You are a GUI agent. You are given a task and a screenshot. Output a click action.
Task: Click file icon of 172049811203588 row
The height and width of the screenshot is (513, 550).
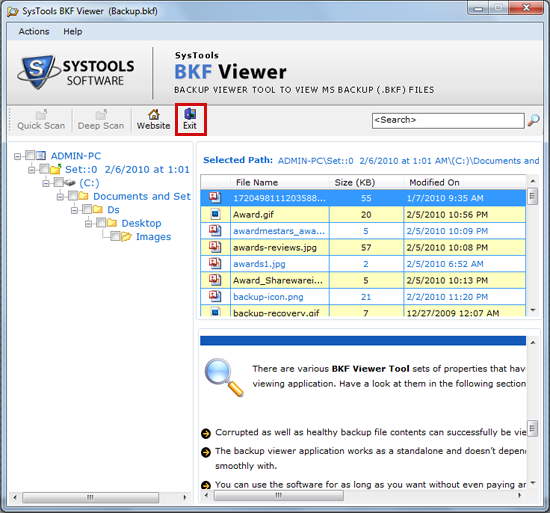(215, 197)
